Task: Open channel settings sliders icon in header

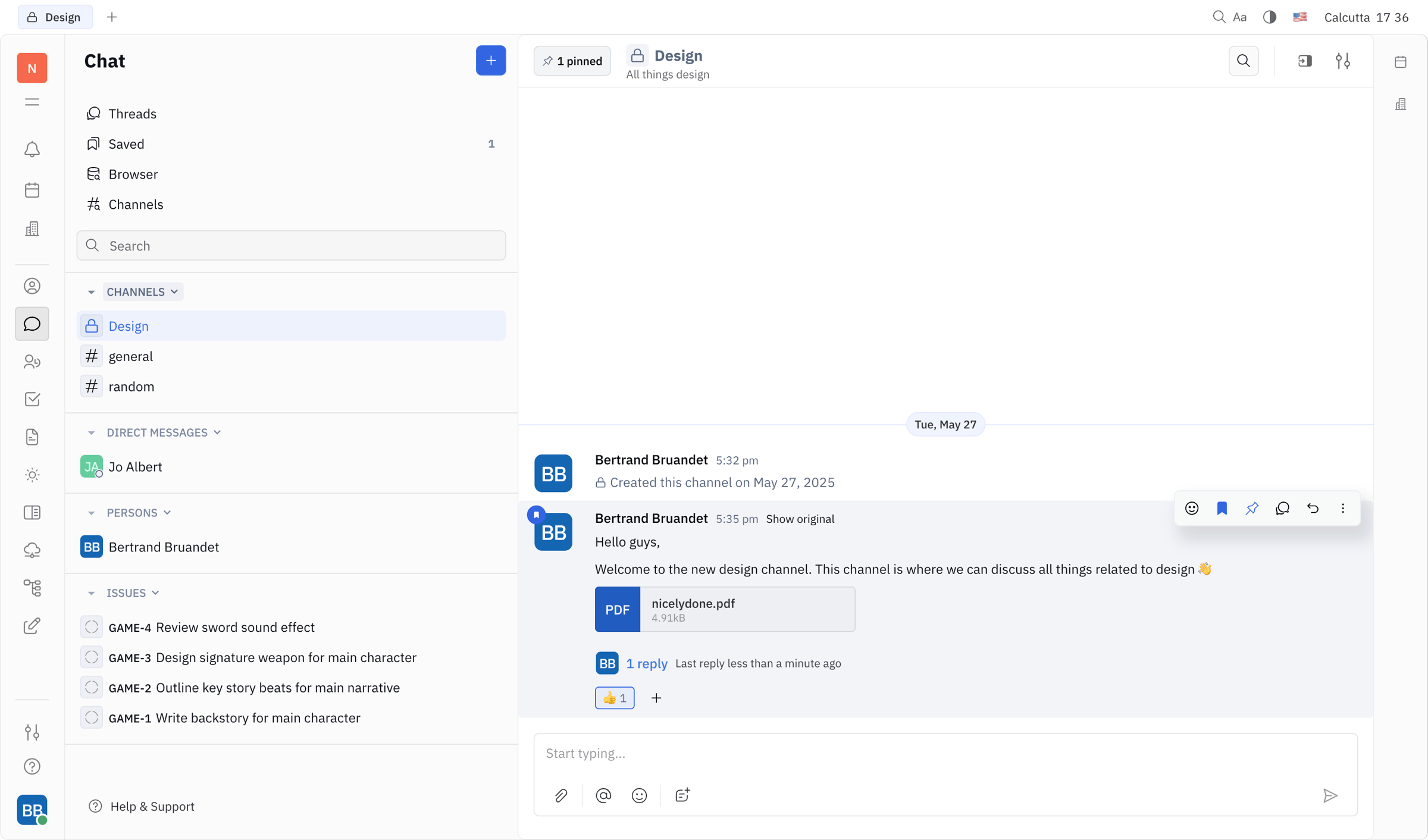Action: click(1343, 61)
